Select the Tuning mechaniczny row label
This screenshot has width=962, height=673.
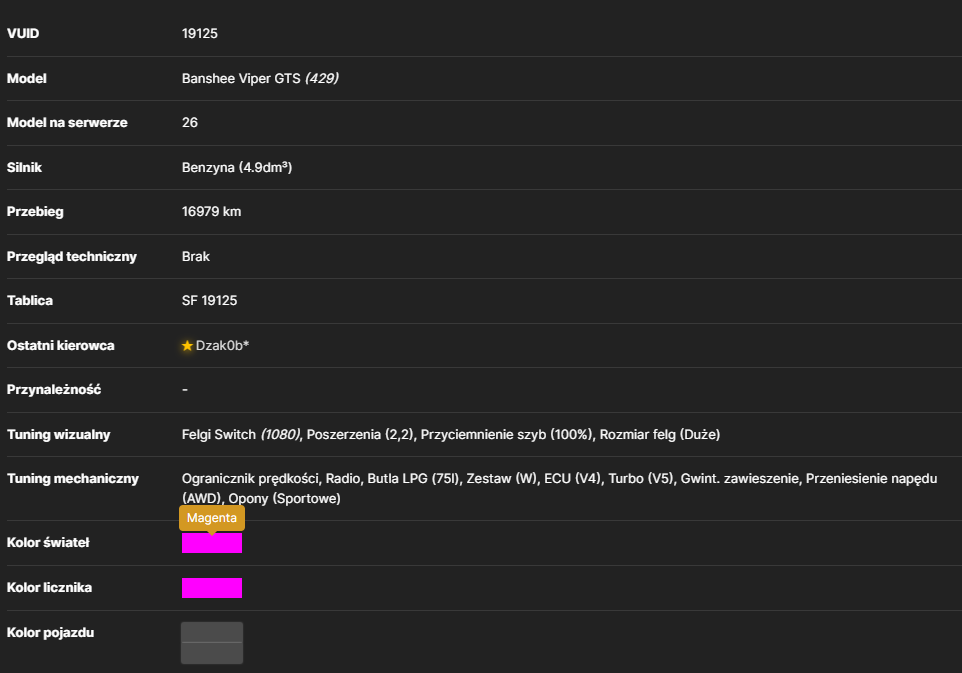[x=73, y=479]
